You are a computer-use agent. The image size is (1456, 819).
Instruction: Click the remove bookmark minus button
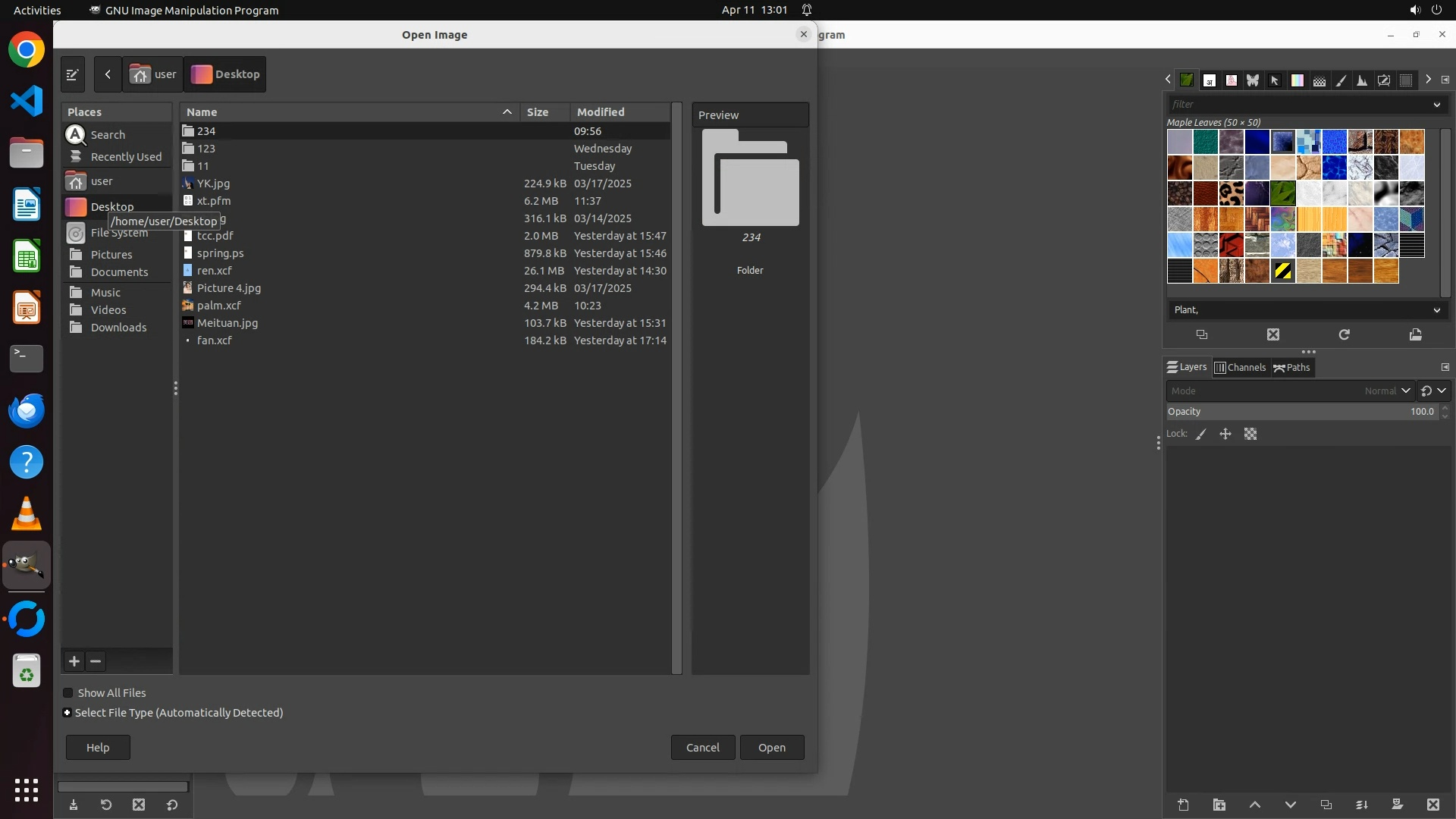(x=96, y=661)
